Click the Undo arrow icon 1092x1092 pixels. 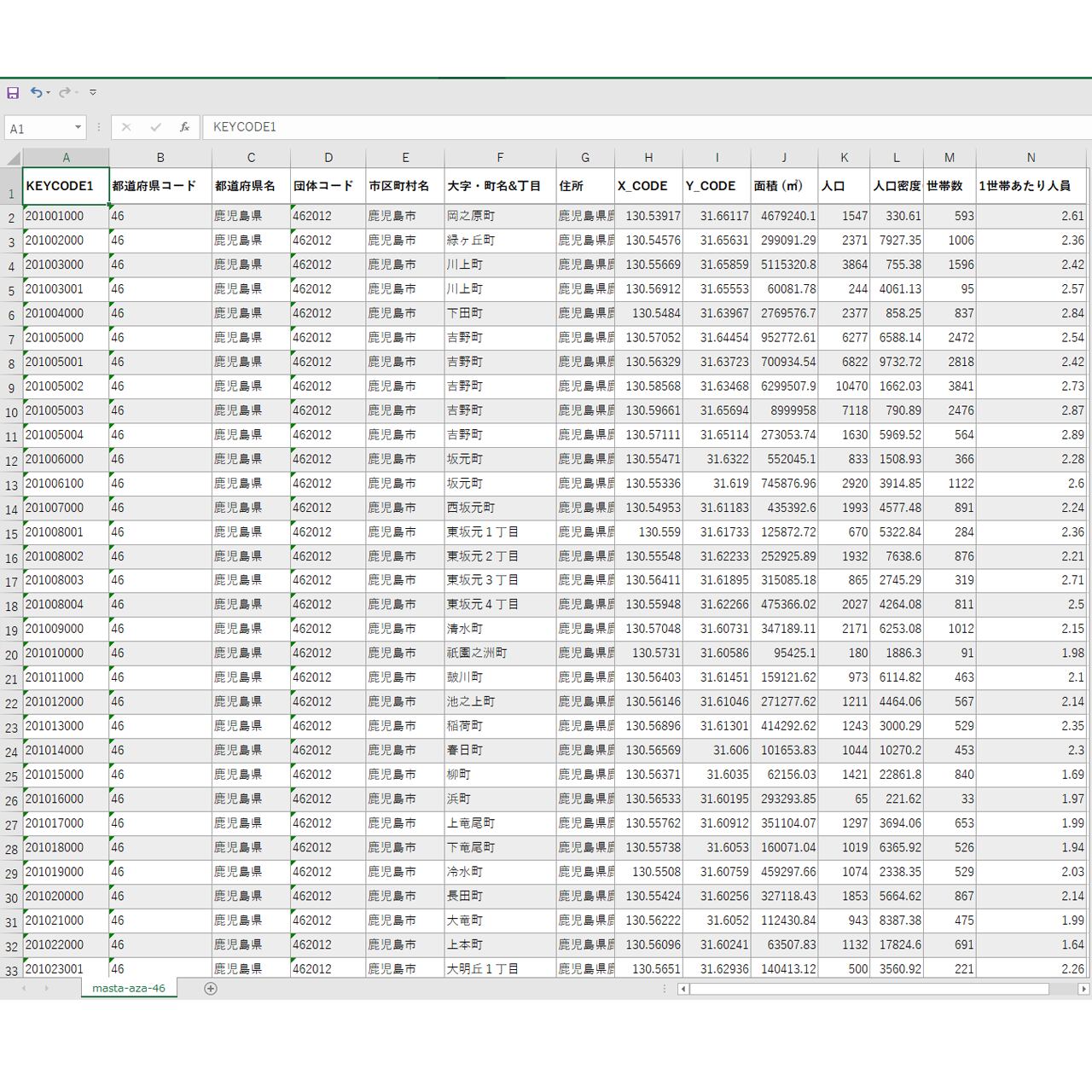(x=36, y=92)
